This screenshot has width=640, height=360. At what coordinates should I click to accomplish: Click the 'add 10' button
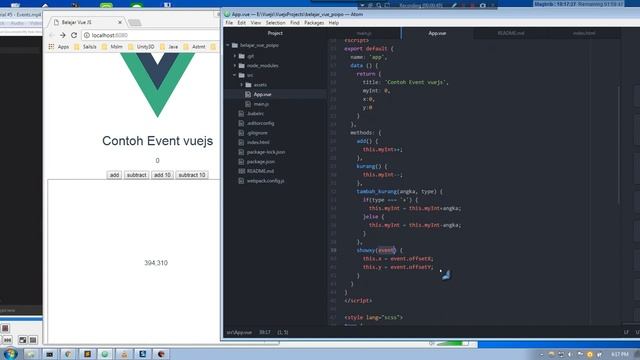[x=162, y=175]
